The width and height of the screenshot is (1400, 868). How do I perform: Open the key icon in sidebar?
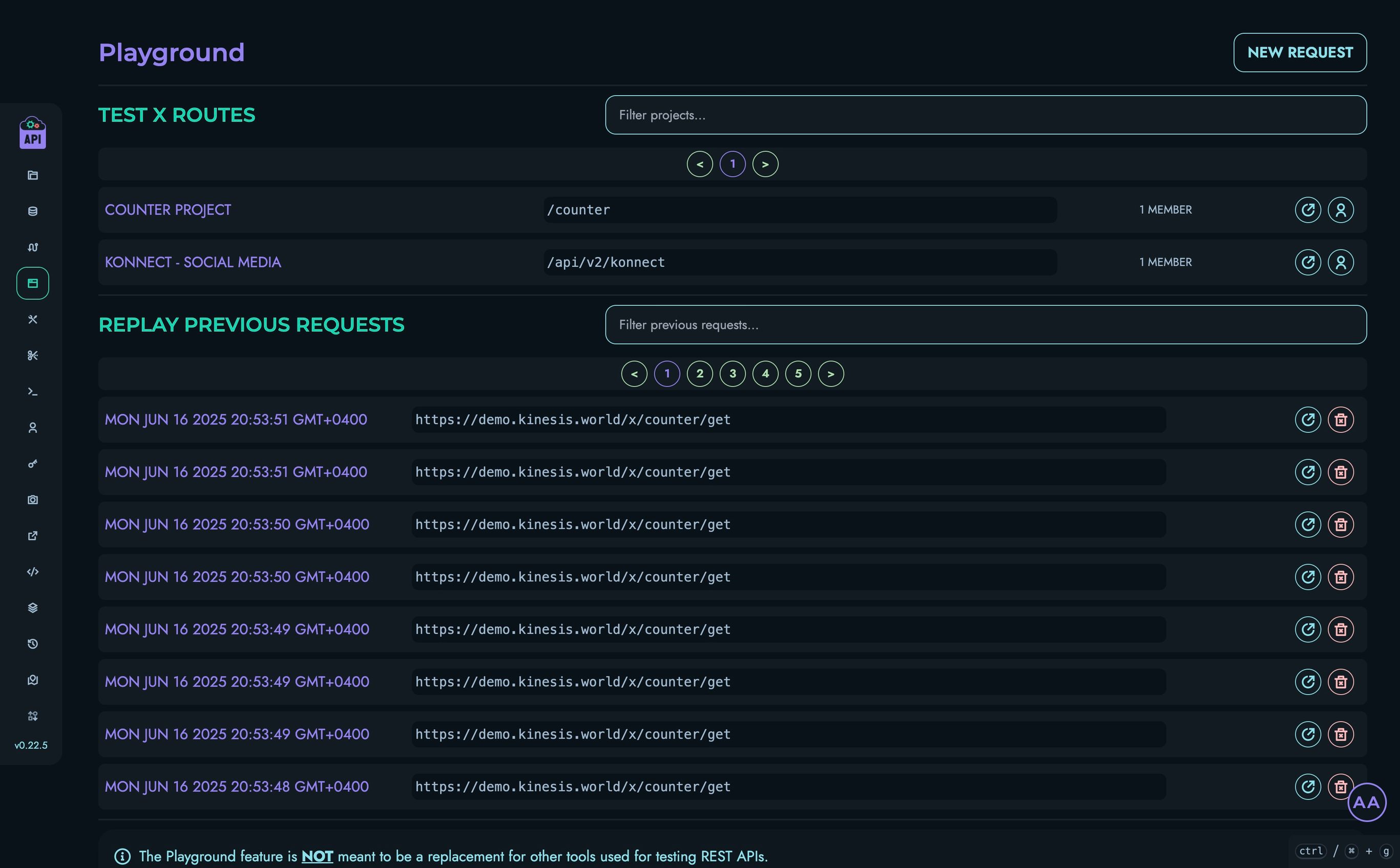coord(33,463)
